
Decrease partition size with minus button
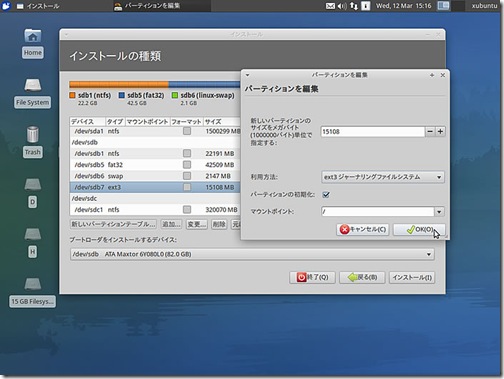(430, 132)
